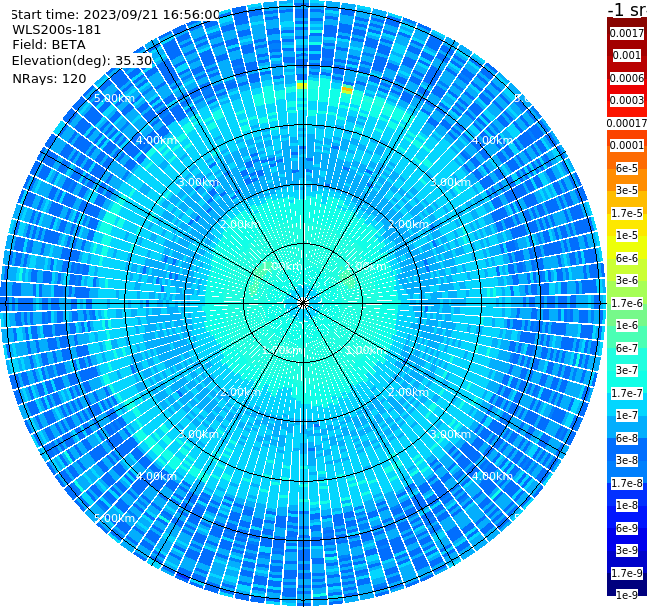Click the lidar origin at the plot center
Image resolution: width=647 pixels, height=607 pixels.
click(x=303, y=303)
